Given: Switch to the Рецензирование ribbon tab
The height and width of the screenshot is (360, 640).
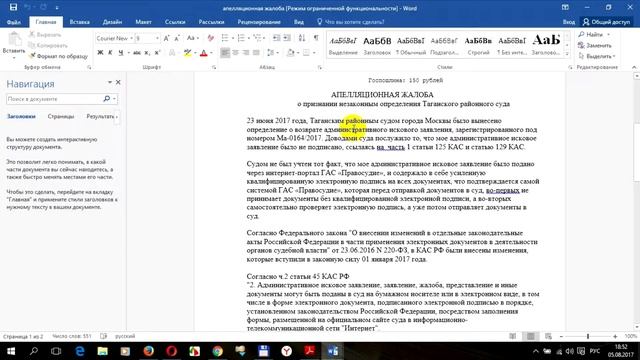Looking at the screenshot, I should pos(259,22).
